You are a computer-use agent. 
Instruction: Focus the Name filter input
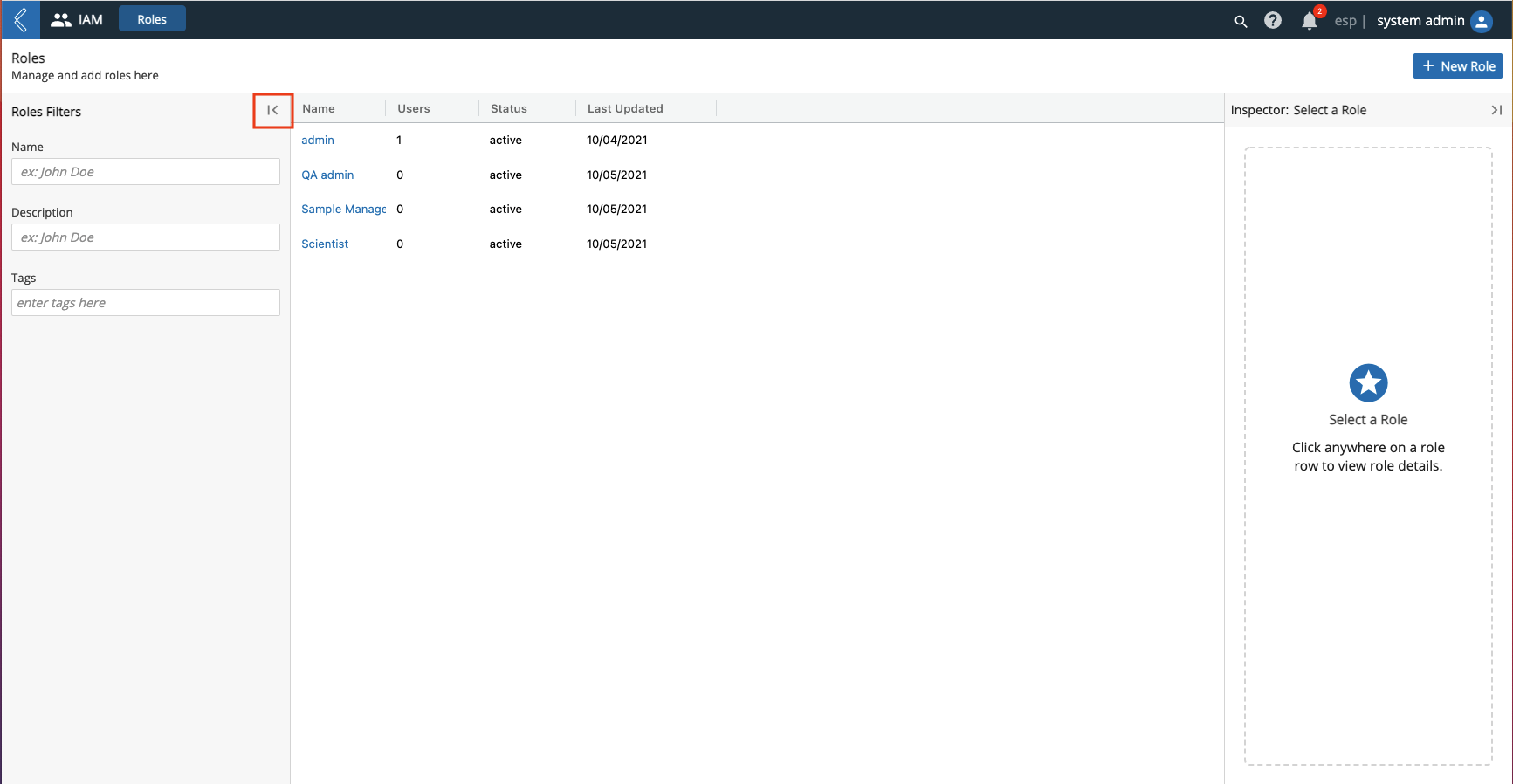(146, 171)
